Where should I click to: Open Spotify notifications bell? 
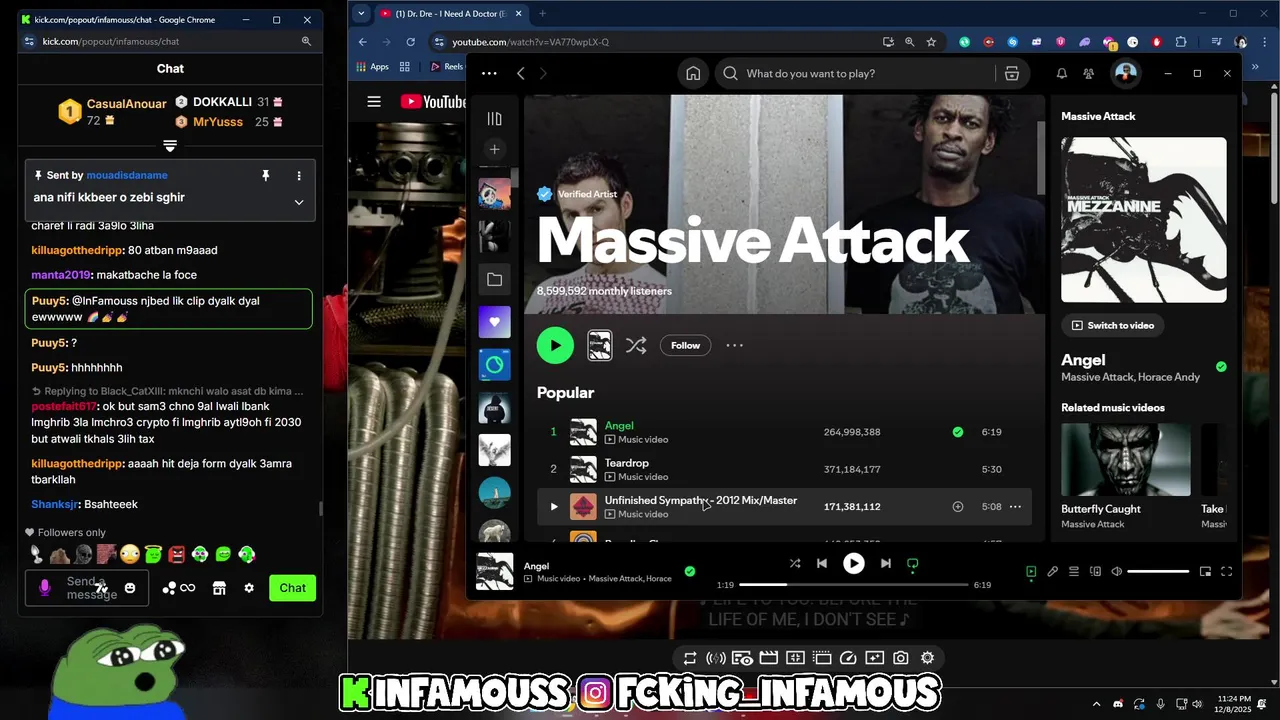[1062, 73]
